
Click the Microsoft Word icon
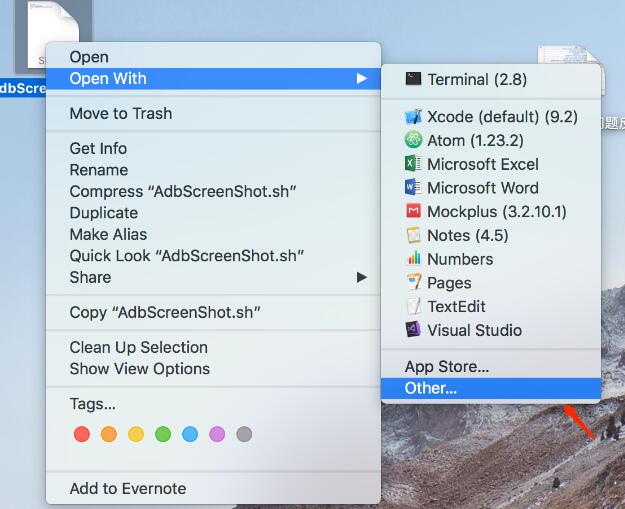[x=413, y=187]
